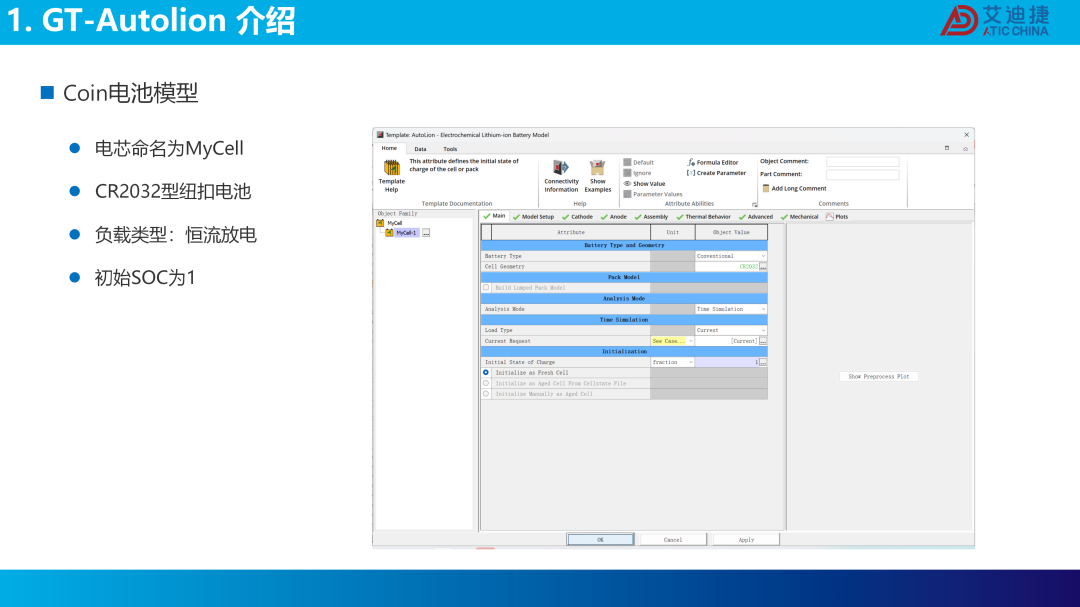Image resolution: width=1080 pixels, height=607 pixels.
Task: Click the Show Value eye icon
Action: [x=627, y=184]
